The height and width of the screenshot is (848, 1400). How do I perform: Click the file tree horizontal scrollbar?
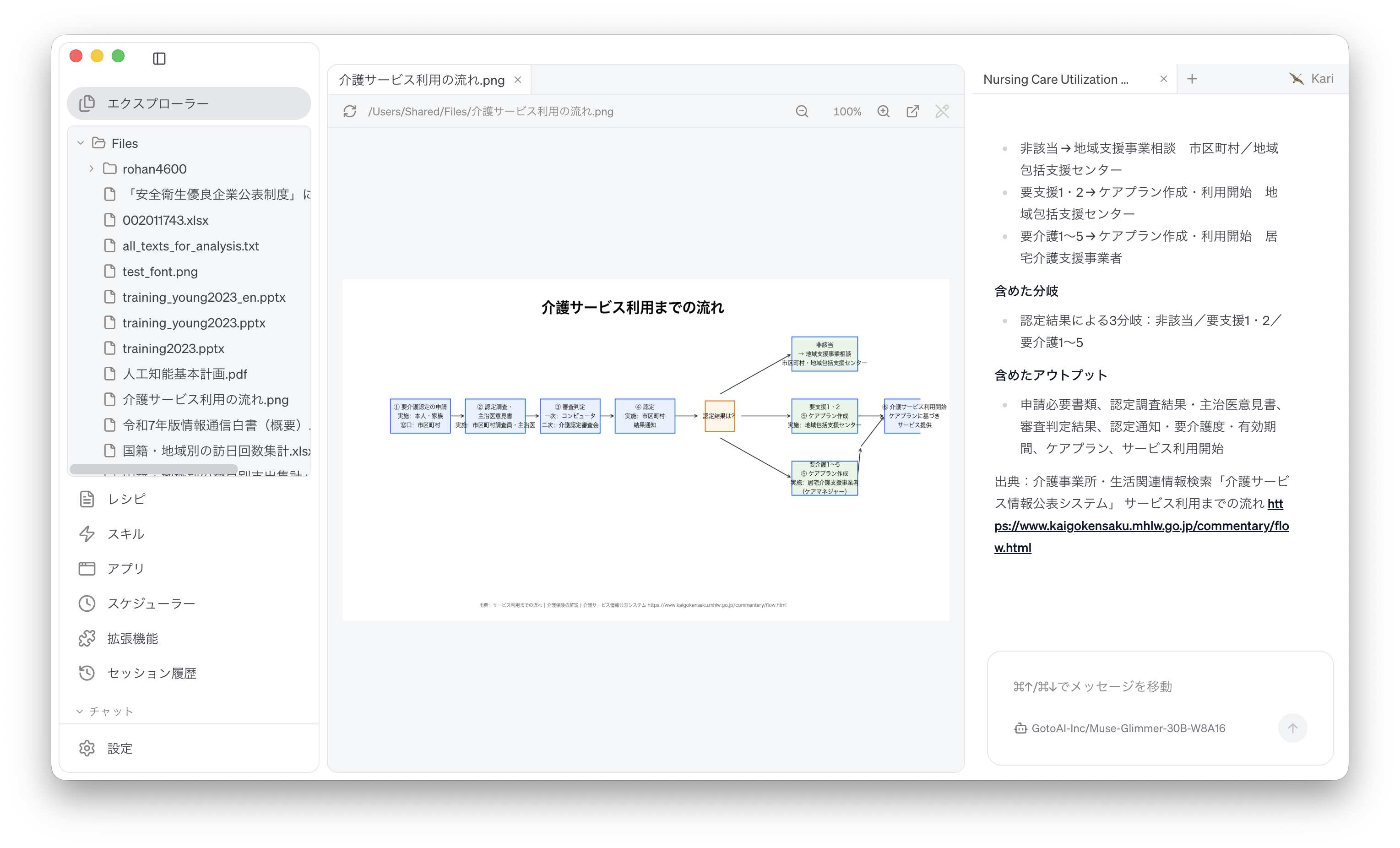153,469
